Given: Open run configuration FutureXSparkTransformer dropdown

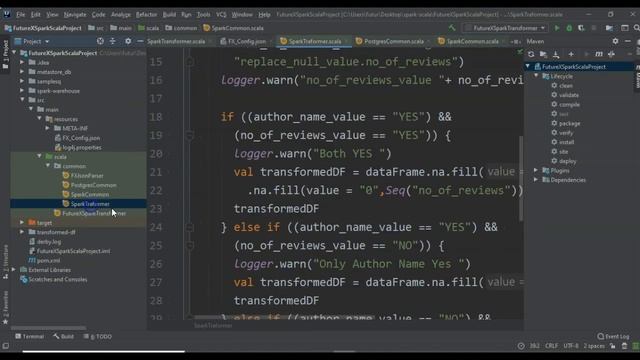Looking at the screenshot, I should point(505,28).
